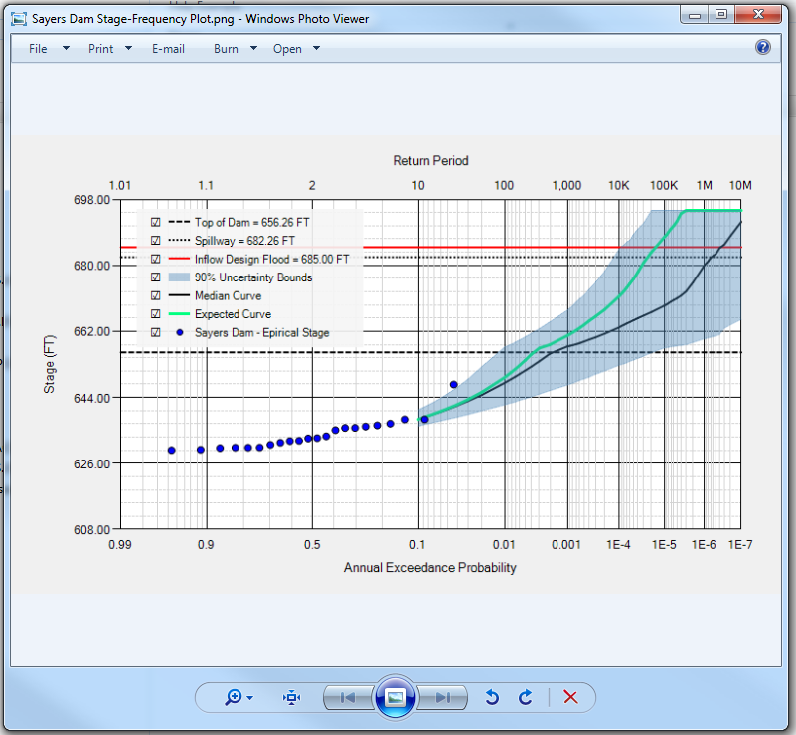Maximize the Photo Viewer window
Image resolution: width=796 pixels, height=735 pixels.
720,14
